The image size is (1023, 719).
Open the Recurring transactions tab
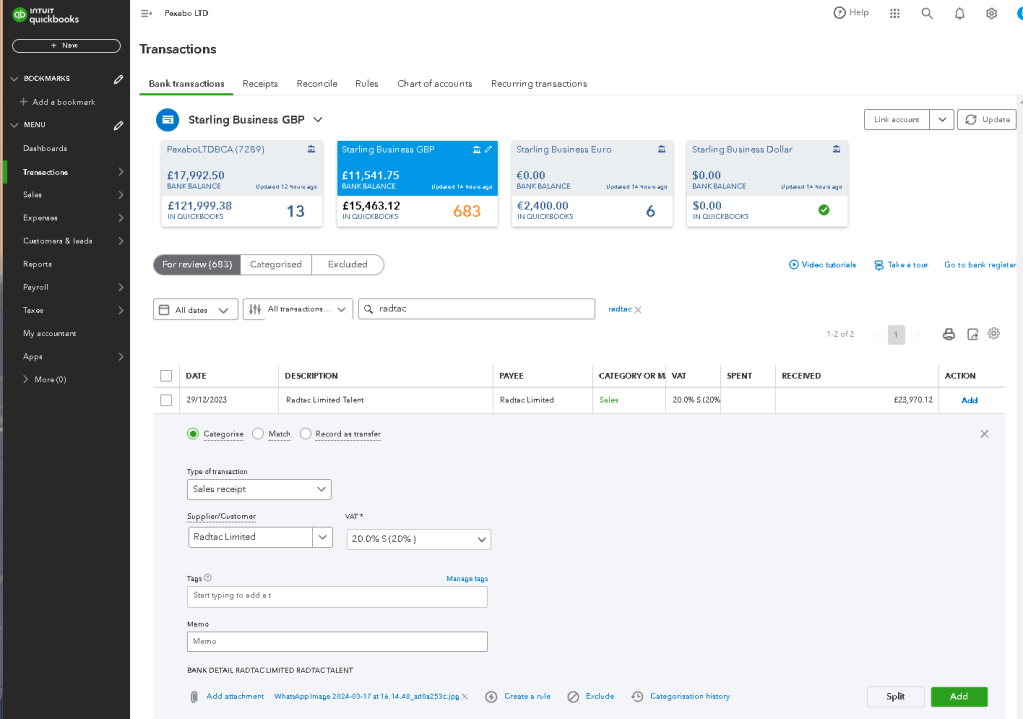point(539,84)
